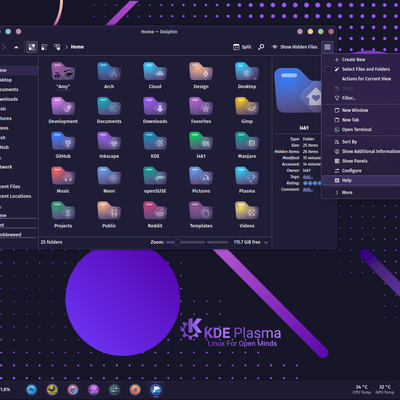
Task: Choose Filter... from the menu
Action: (x=361, y=98)
